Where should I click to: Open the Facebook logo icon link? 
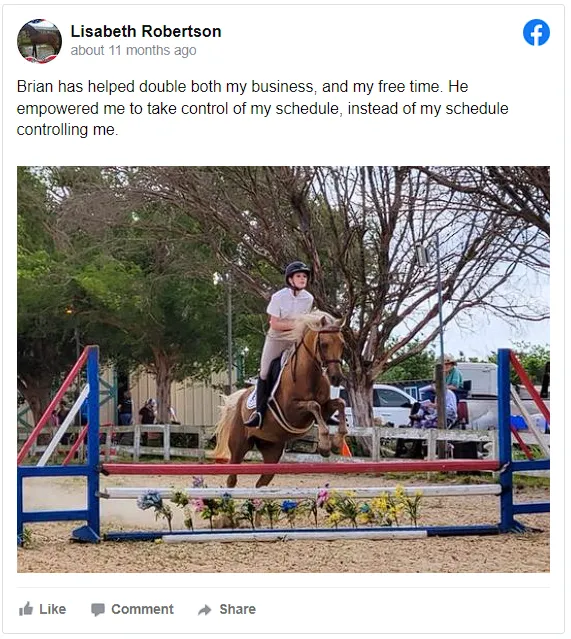536,33
